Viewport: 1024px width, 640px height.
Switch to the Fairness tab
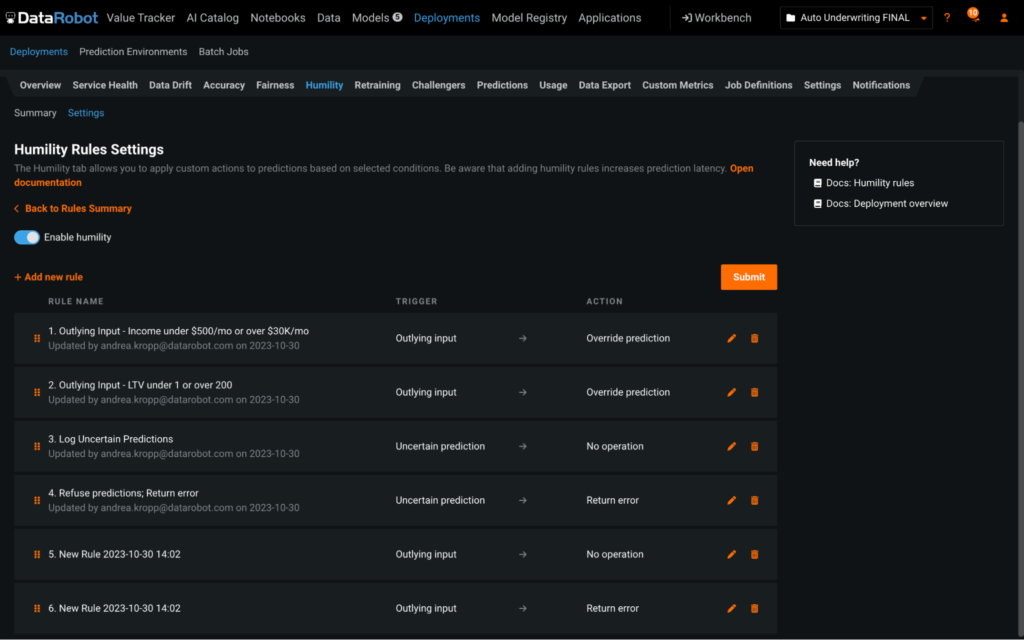click(275, 86)
